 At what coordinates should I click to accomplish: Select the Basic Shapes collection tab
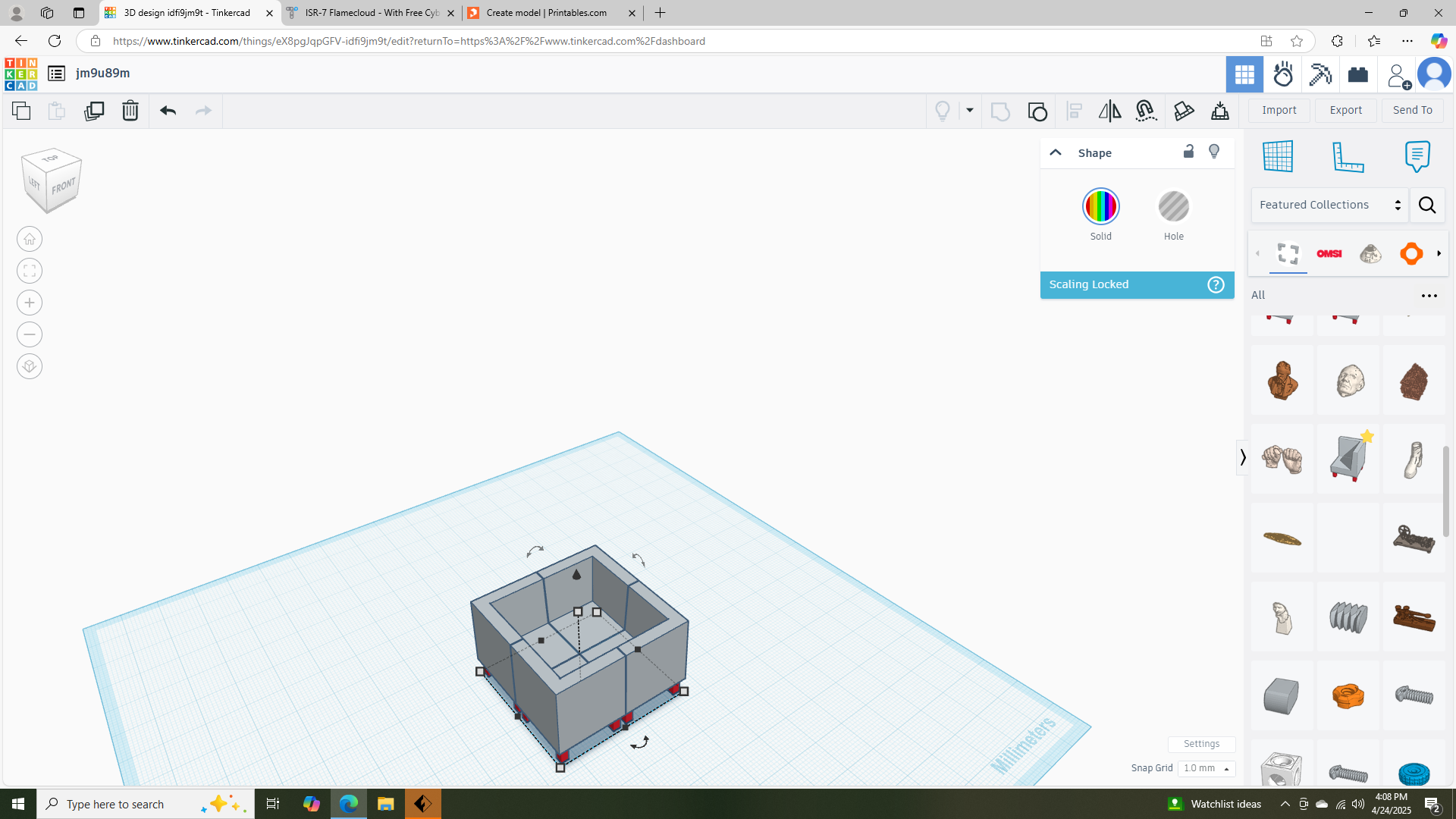[1288, 253]
